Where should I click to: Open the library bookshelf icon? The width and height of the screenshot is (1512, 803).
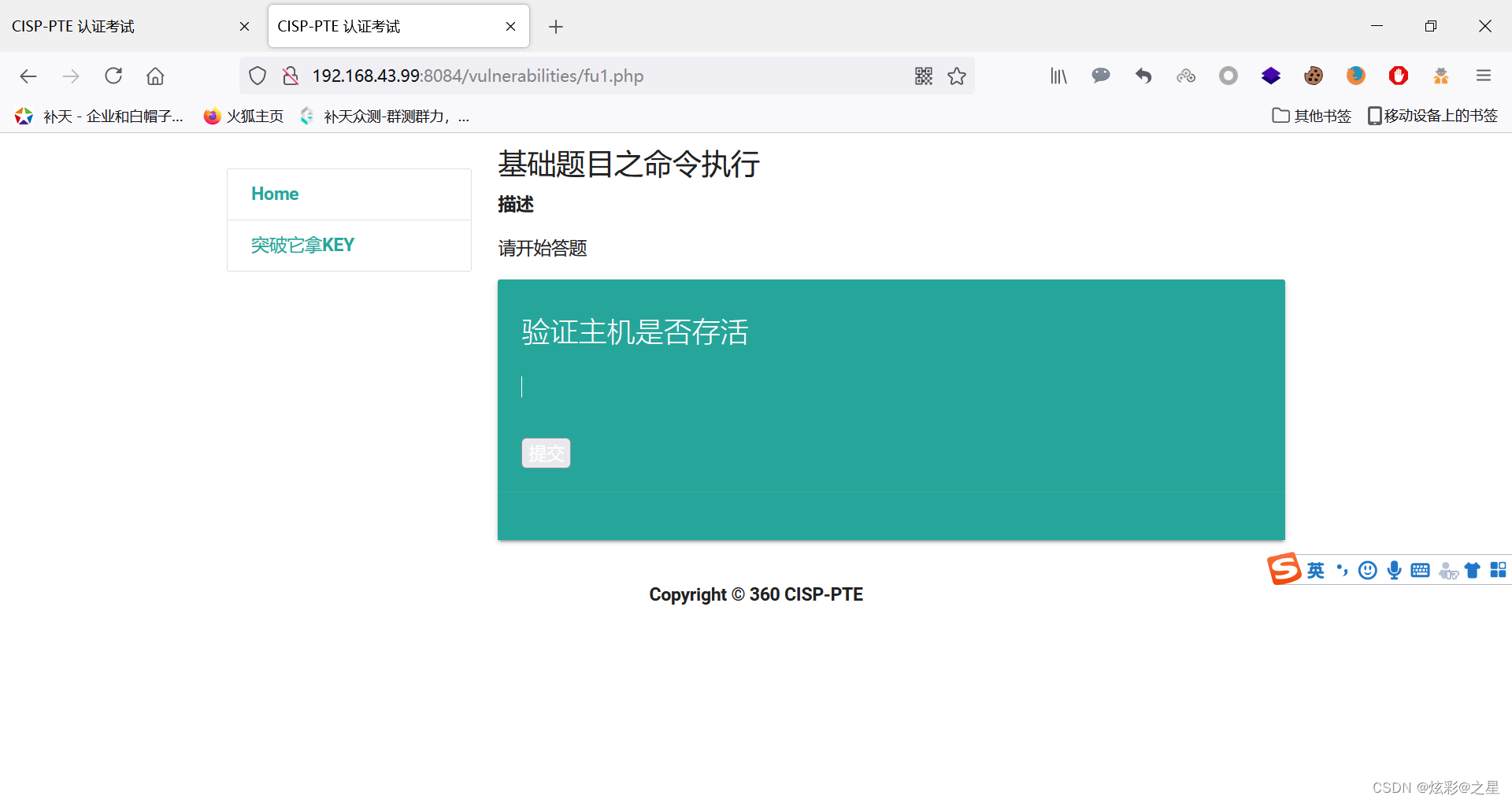(1058, 76)
